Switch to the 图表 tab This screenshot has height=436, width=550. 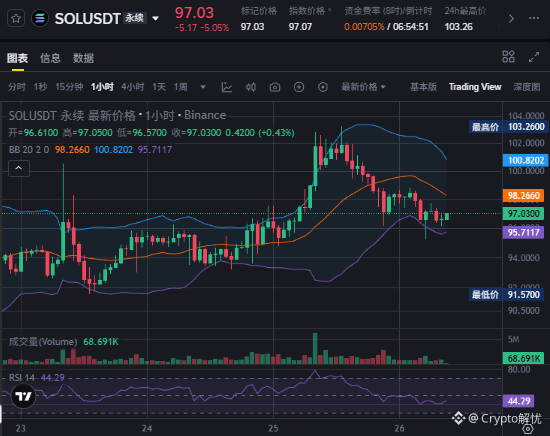(17, 58)
